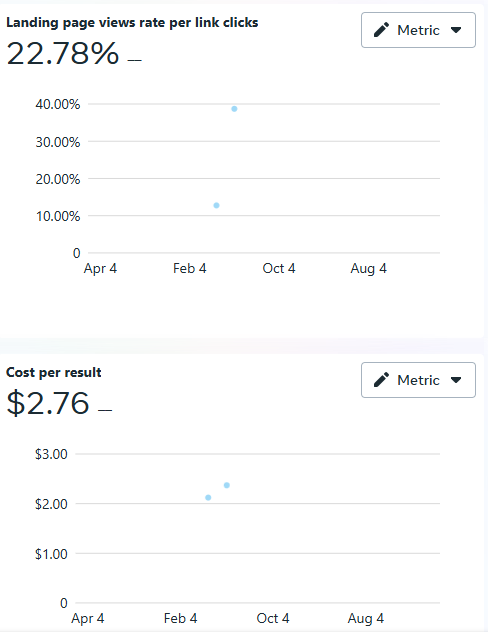Click the $3.00 axis label
The width and height of the screenshot is (488, 632).
[51, 454]
